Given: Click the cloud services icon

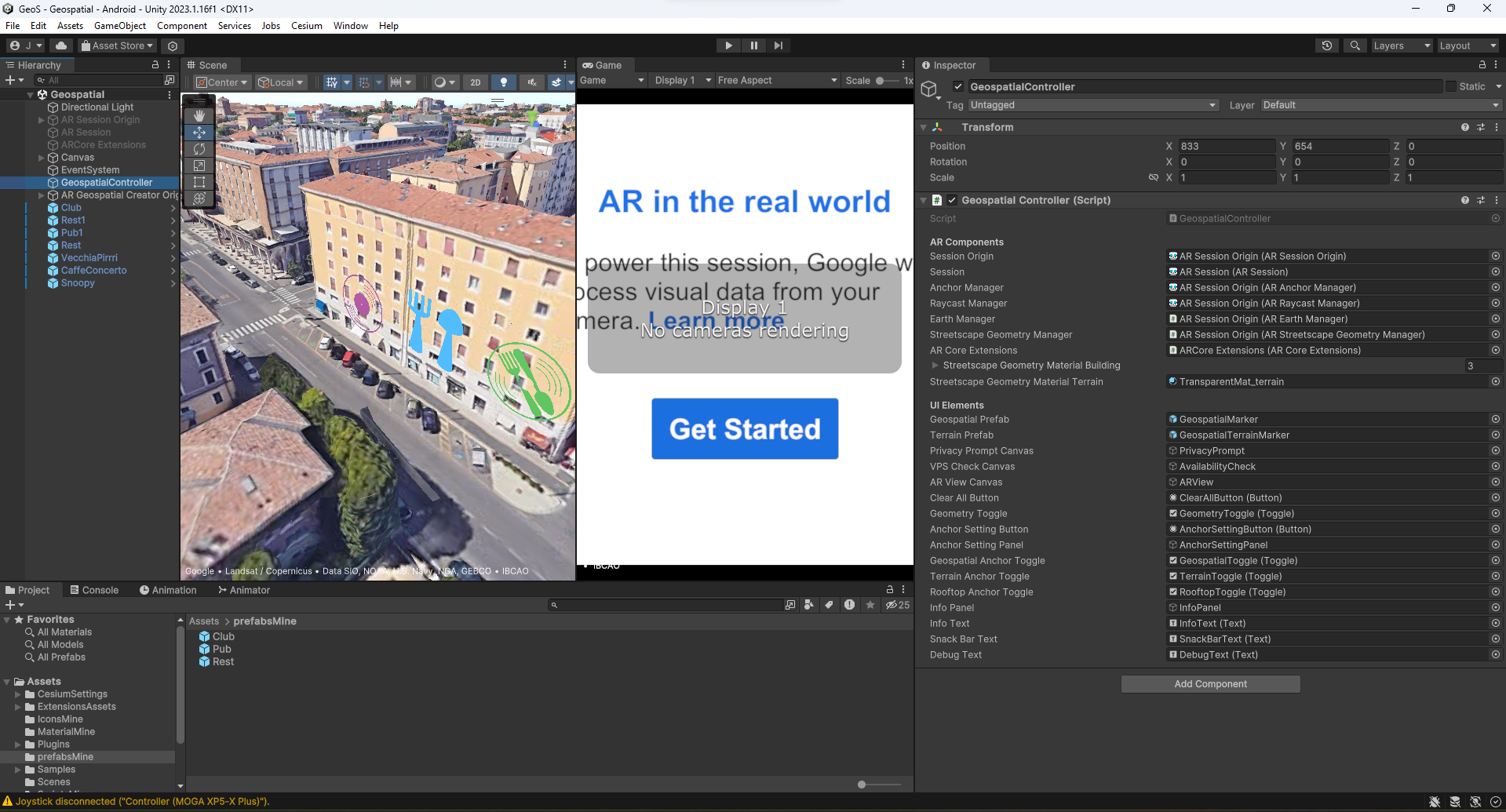Looking at the screenshot, I should pyautogui.click(x=61, y=46).
